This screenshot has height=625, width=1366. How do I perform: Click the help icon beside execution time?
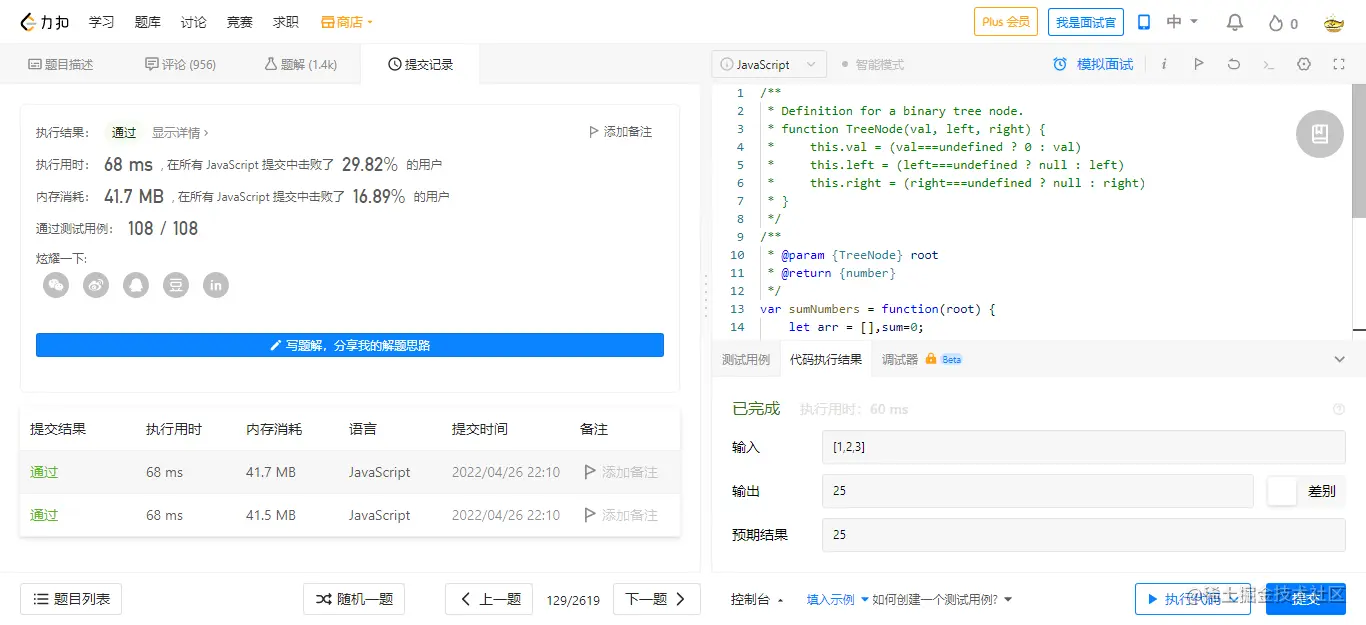[1339, 409]
